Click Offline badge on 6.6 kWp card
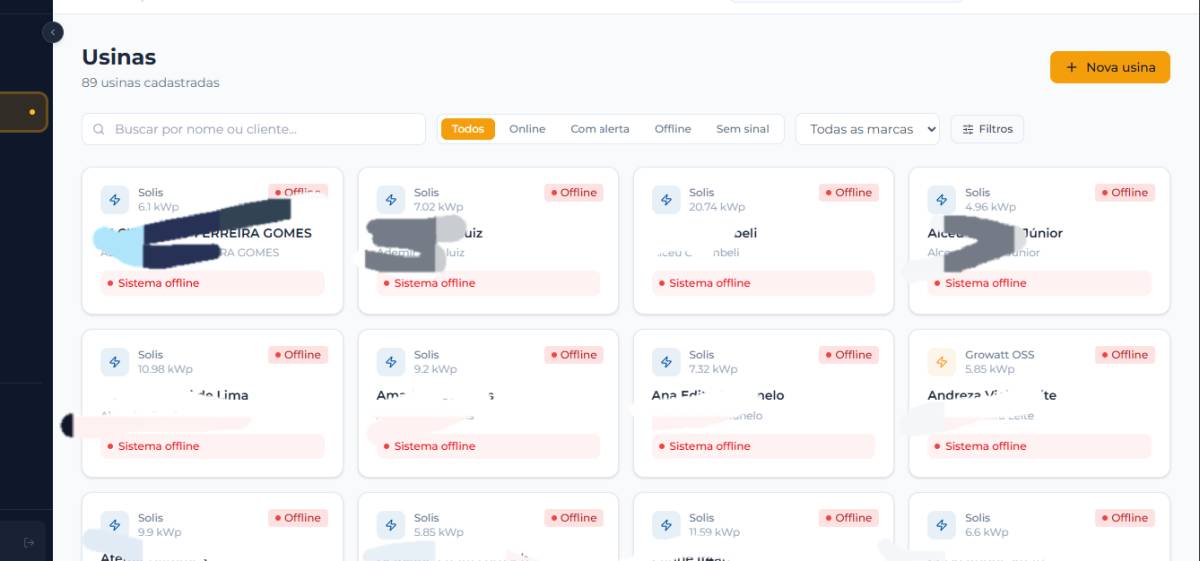Viewport: 1200px width, 561px height. click(1125, 518)
